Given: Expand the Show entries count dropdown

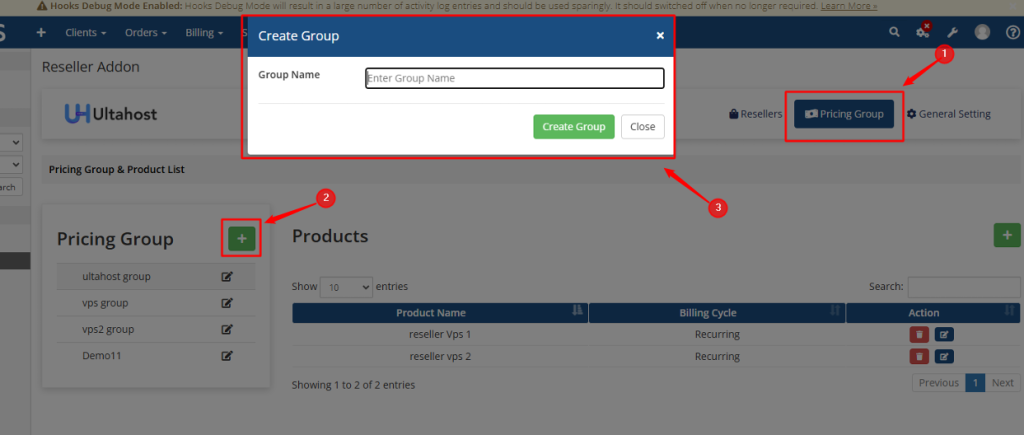Looking at the screenshot, I should [x=346, y=287].
